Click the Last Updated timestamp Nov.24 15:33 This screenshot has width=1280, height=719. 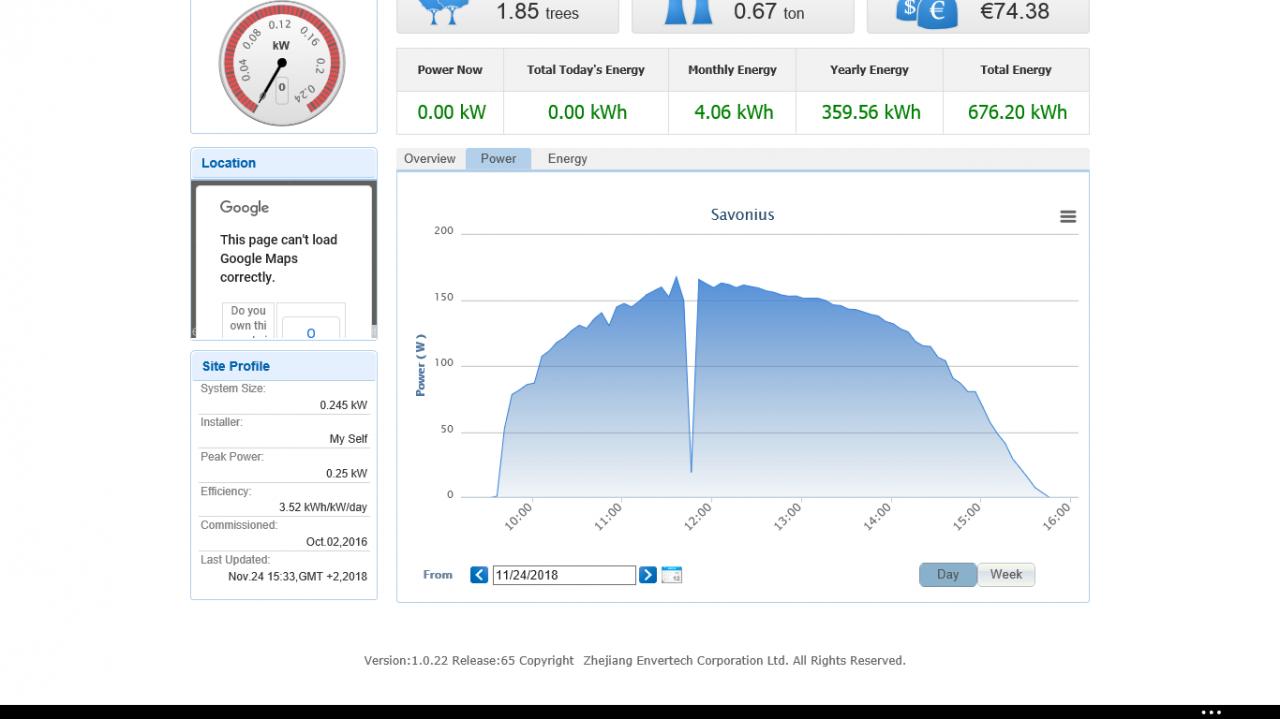[297, 576]
